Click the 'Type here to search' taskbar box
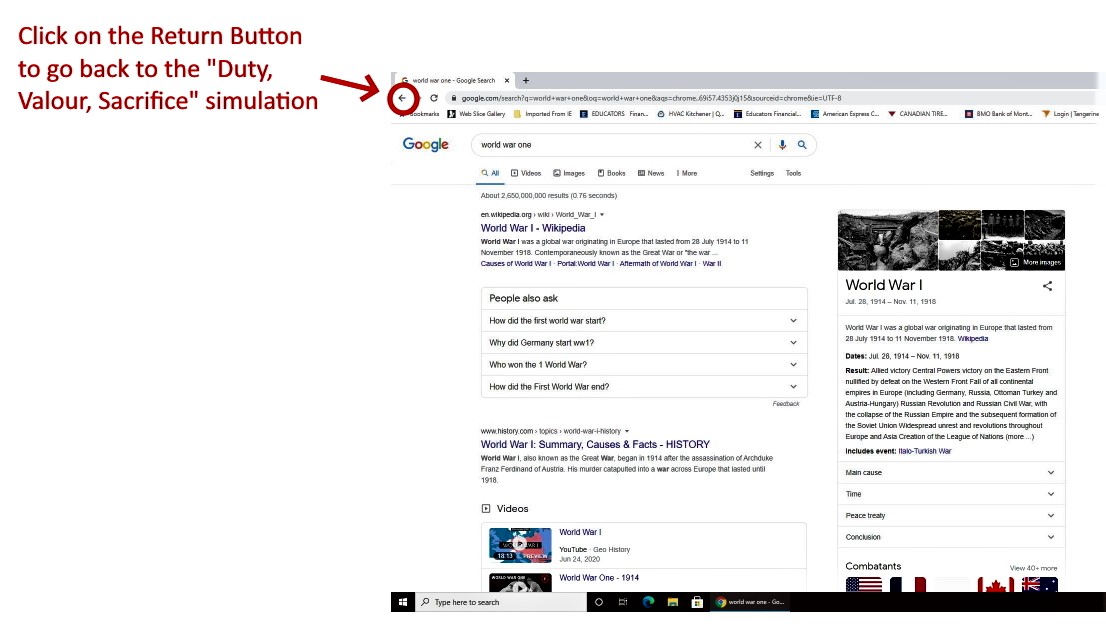Viewport: 1106px width, 642px height. pos(501,602)
